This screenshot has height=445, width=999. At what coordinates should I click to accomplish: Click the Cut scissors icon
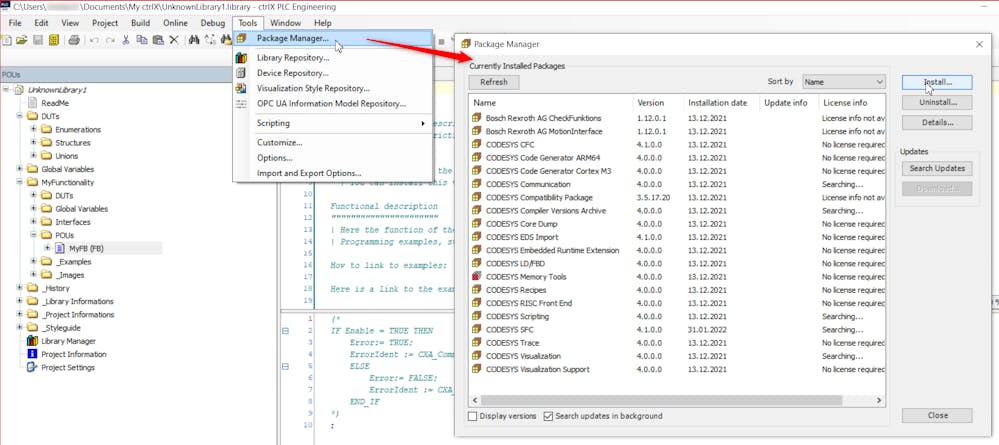tap(126, 40)
